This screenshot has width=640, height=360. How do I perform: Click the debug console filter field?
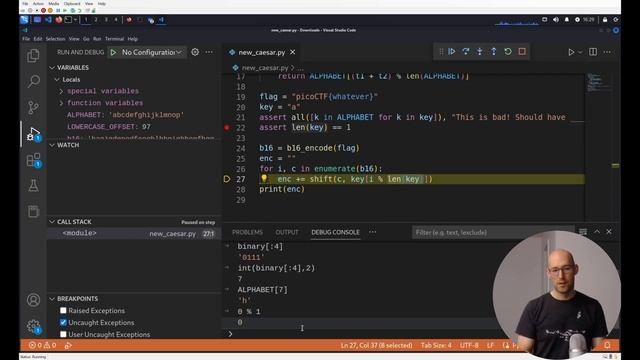493,232
